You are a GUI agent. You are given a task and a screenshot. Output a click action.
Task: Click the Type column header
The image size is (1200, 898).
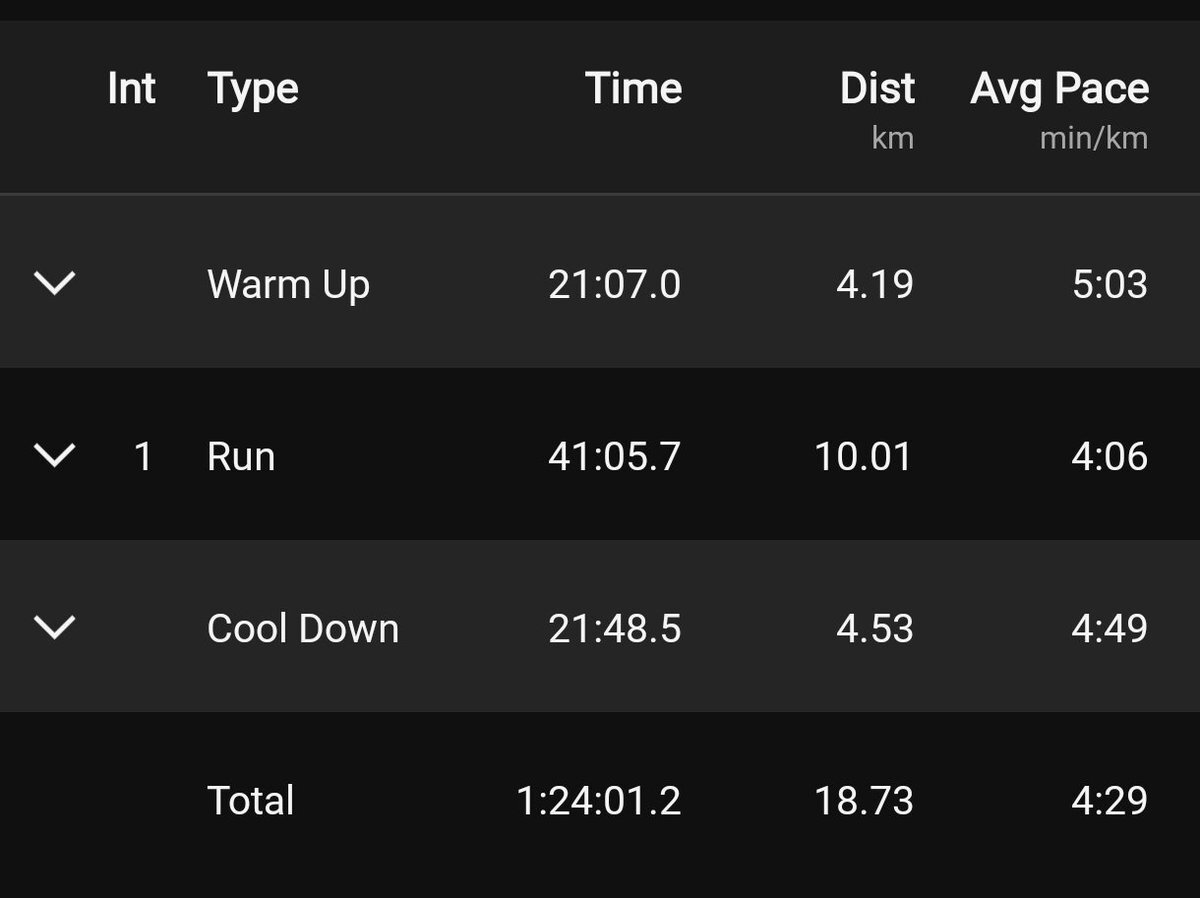pyautogui.click(x=253, y=89)
